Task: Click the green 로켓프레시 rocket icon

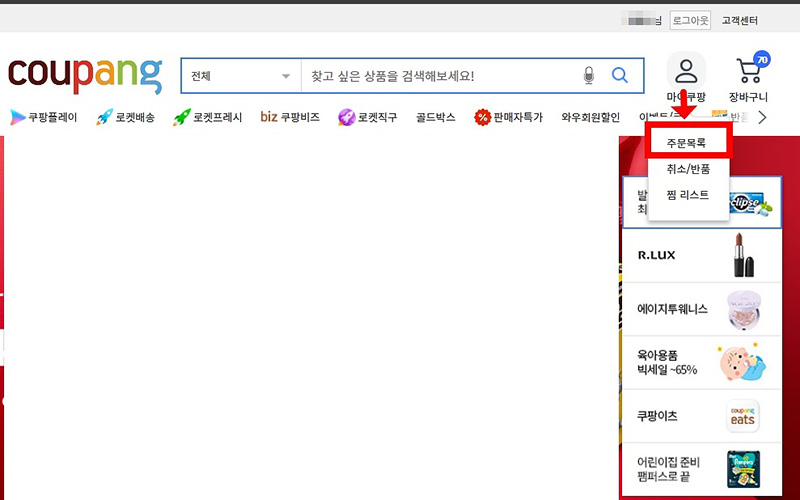Action: pos(181,117)
